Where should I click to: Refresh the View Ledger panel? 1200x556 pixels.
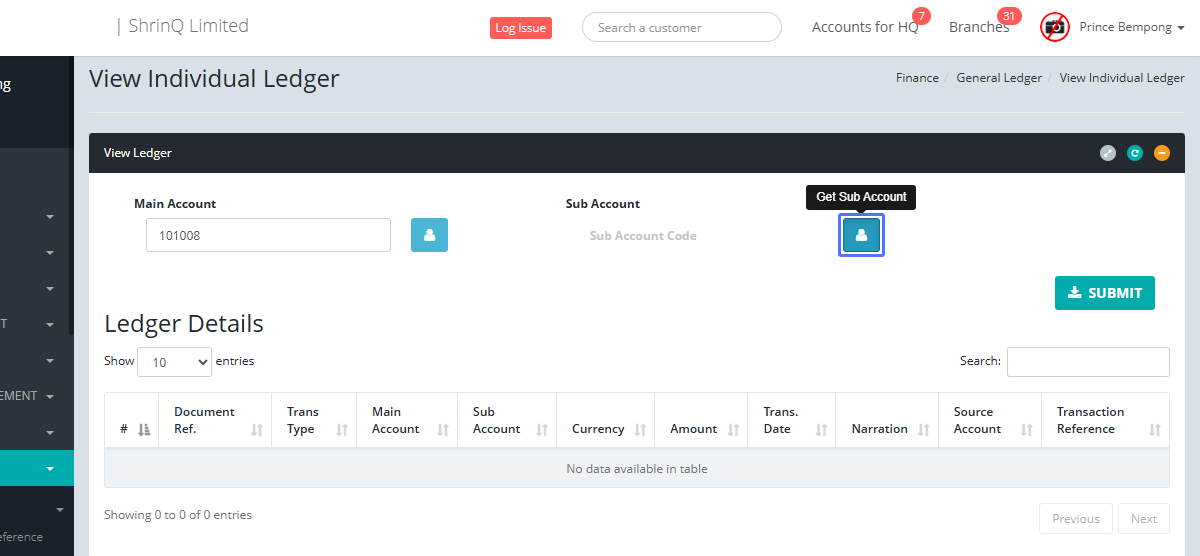click(1135, 153)
